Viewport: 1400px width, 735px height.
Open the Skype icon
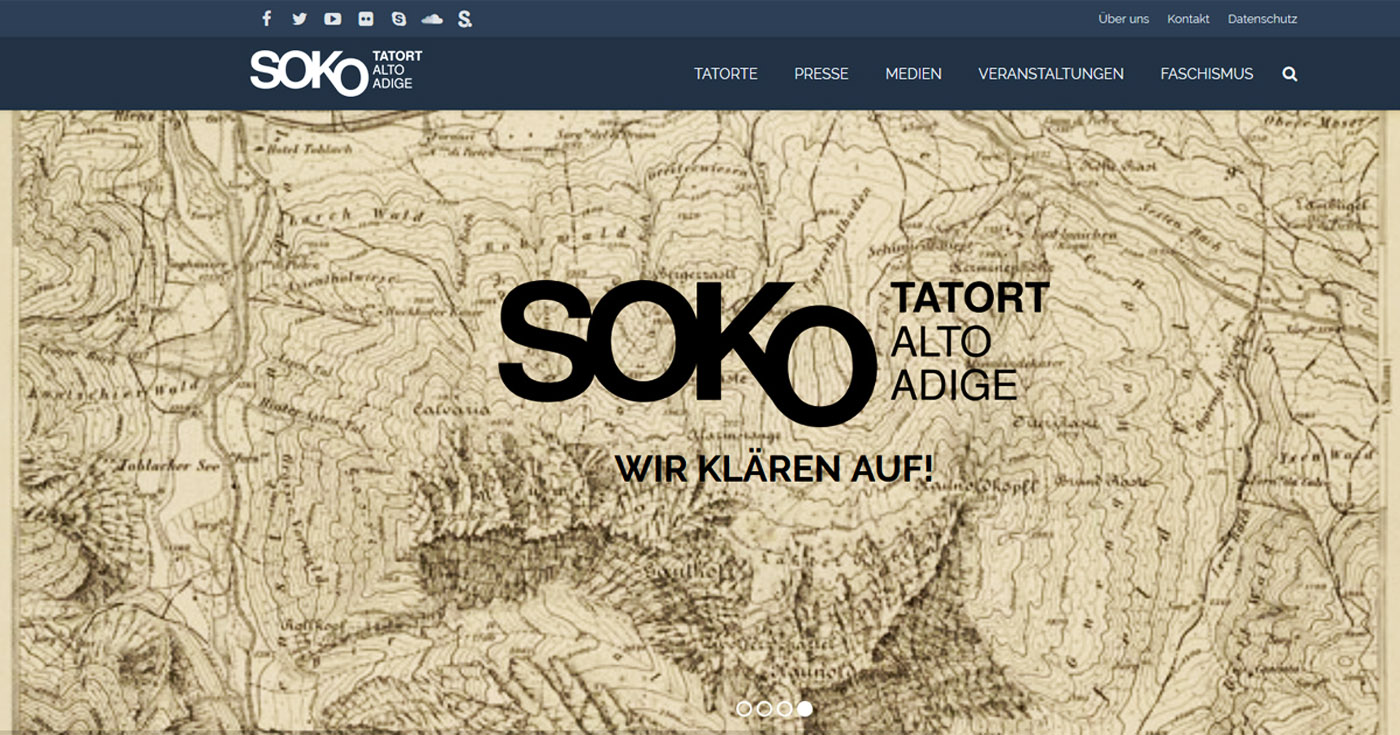click(x=399, y=18)
